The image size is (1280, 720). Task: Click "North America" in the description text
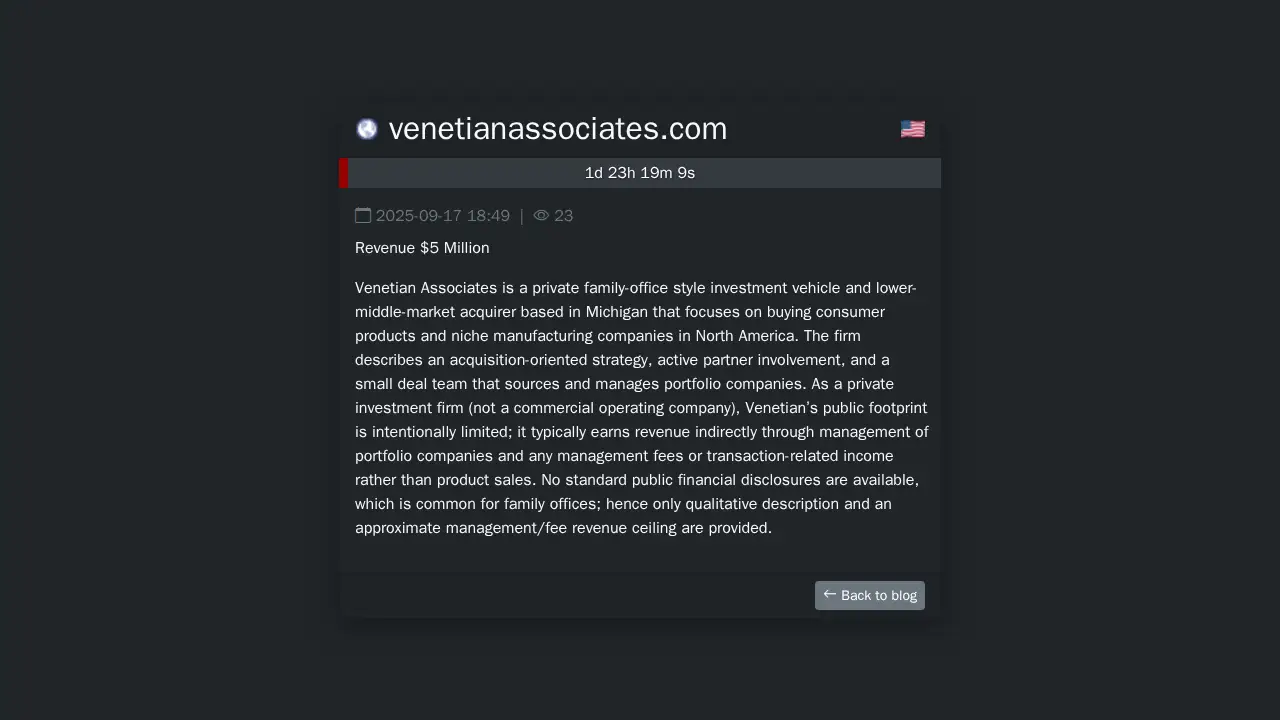pos(745,336)
